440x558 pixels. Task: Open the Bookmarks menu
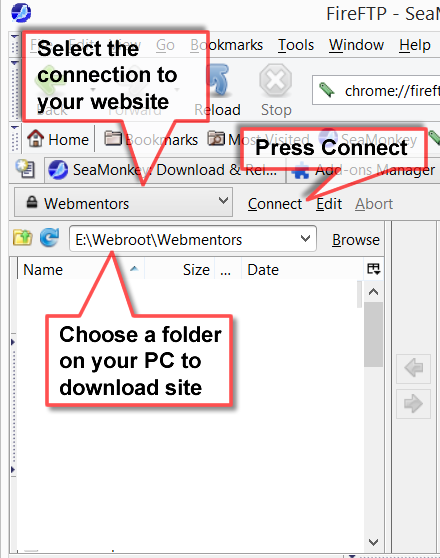click(x=226, y=45)
